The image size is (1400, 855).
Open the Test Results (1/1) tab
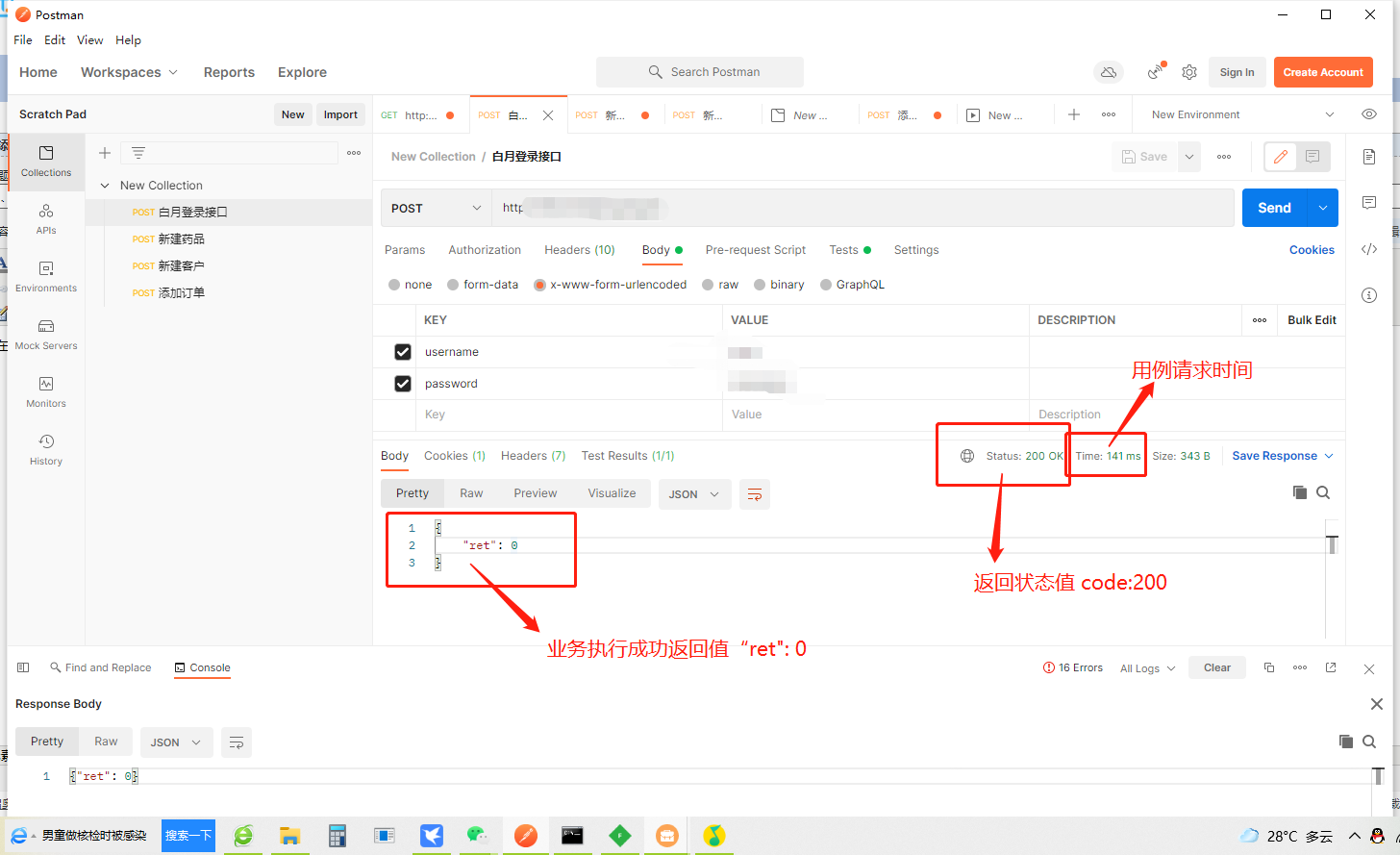(x=628, y=456)
